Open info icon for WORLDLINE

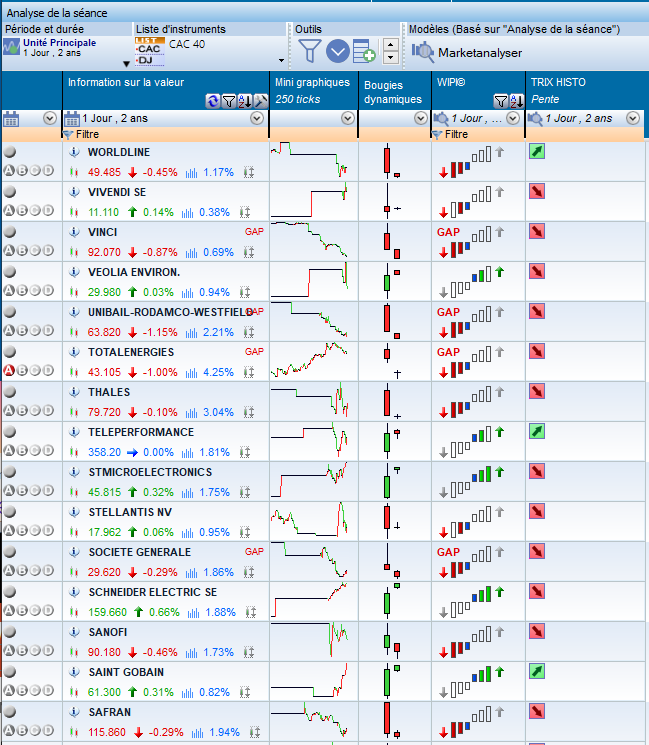click(x=74, y=152)
